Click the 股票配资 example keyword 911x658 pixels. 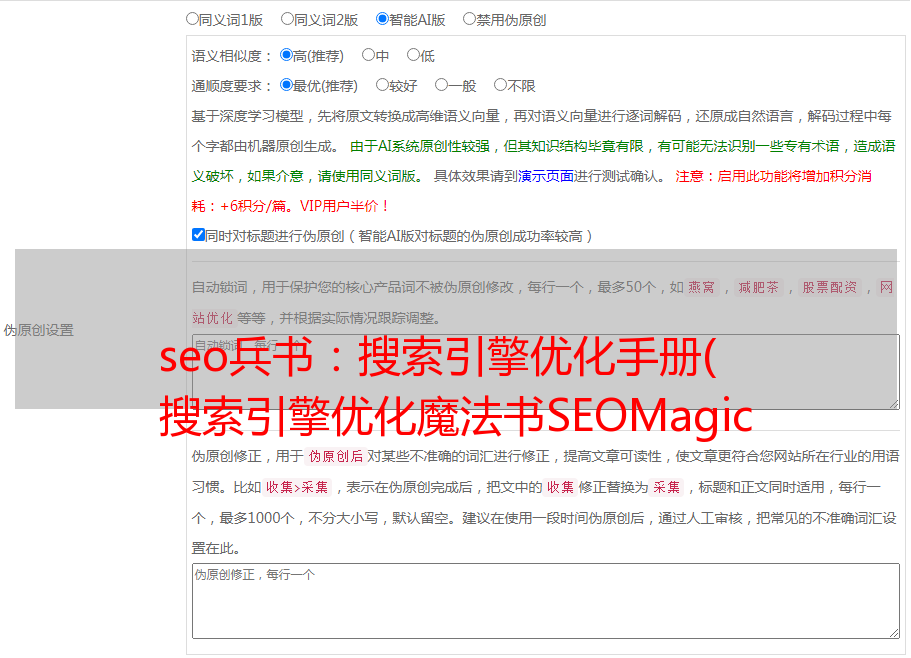pyautogui.click(x=830, y=287)
